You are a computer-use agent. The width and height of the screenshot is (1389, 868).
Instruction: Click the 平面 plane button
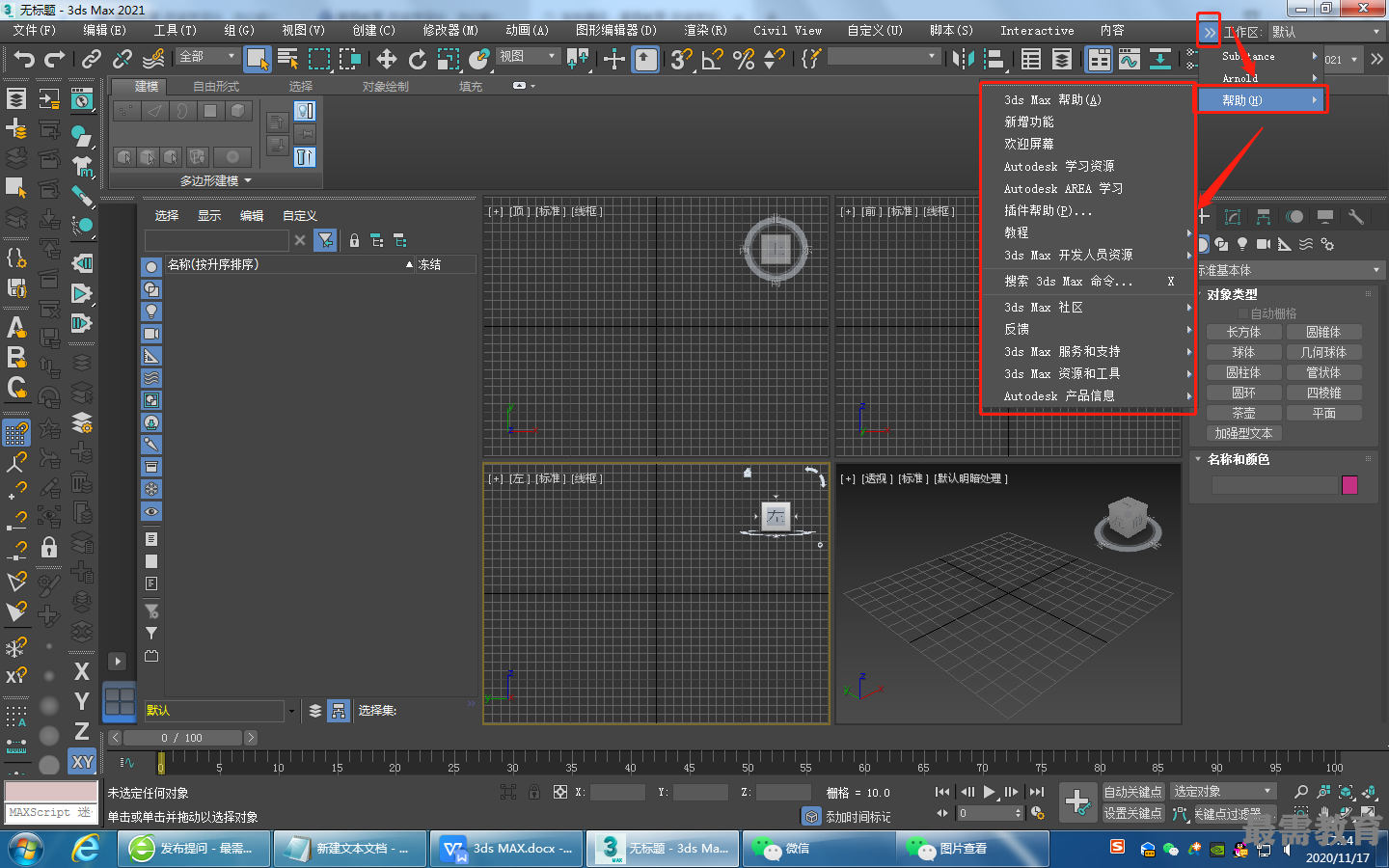[1323, 413]
